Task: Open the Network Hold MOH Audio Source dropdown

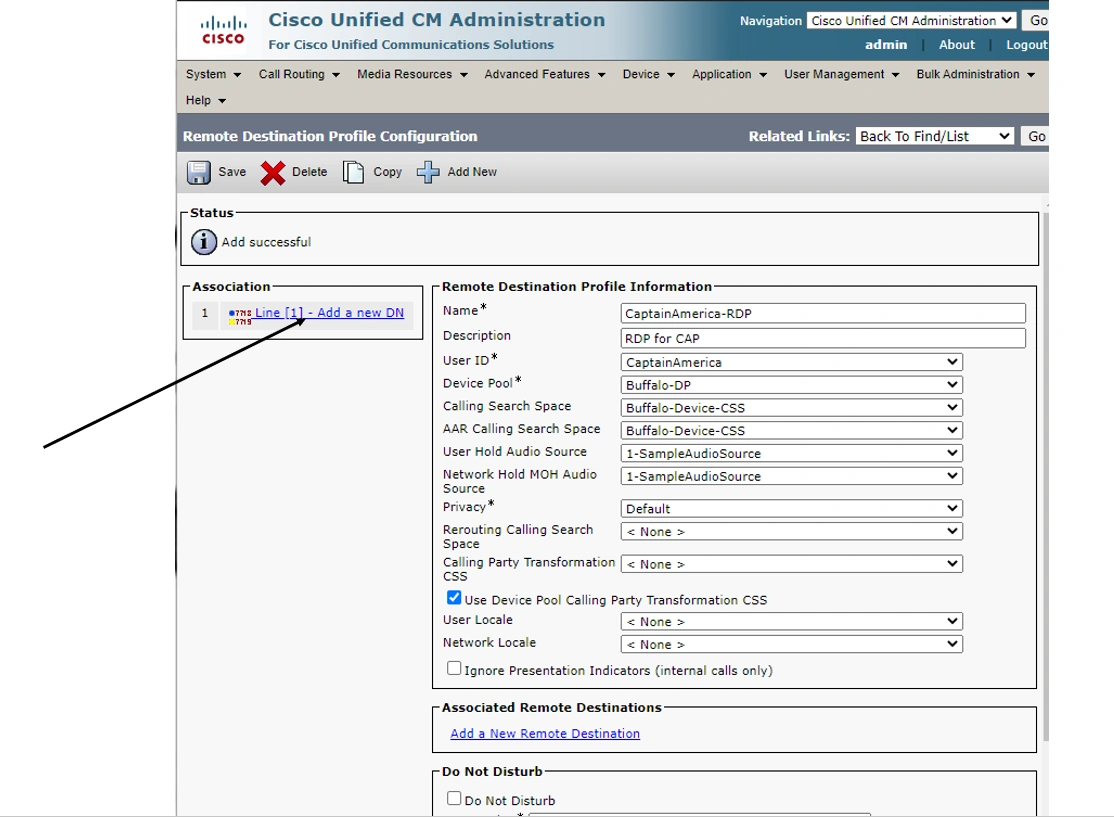Action: tap(791, 476)
